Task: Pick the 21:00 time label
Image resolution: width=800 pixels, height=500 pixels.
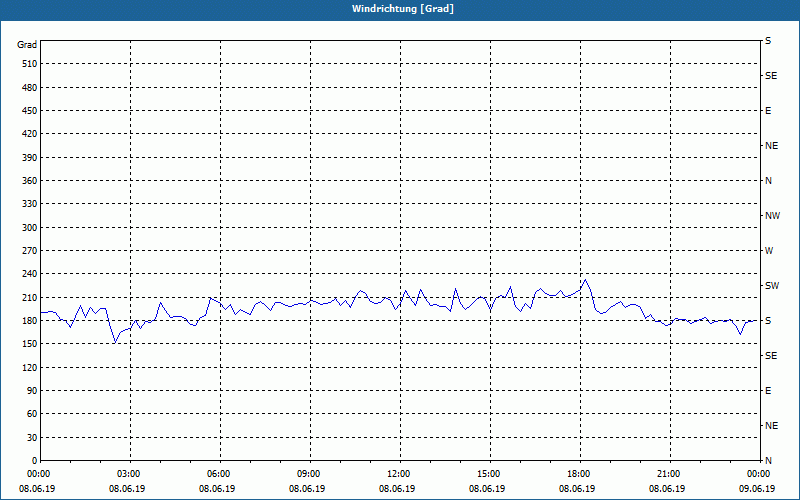Action: coord(667,474)
